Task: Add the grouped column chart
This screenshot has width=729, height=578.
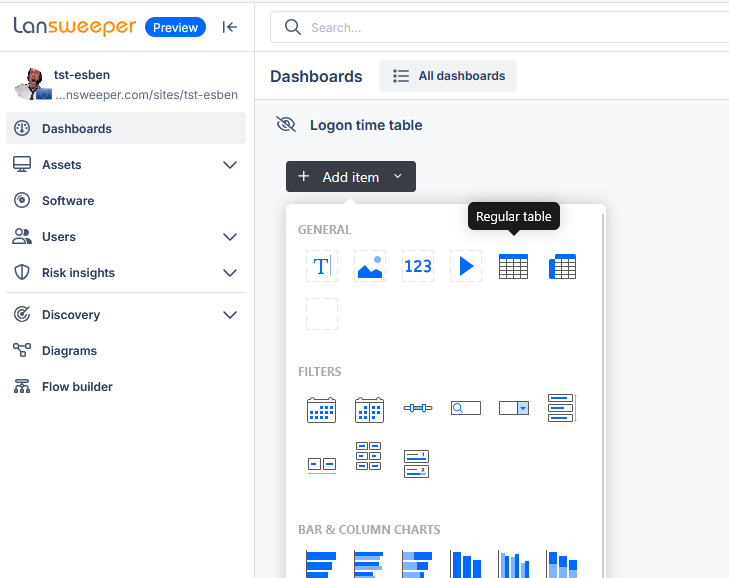Action: (514, 564)
